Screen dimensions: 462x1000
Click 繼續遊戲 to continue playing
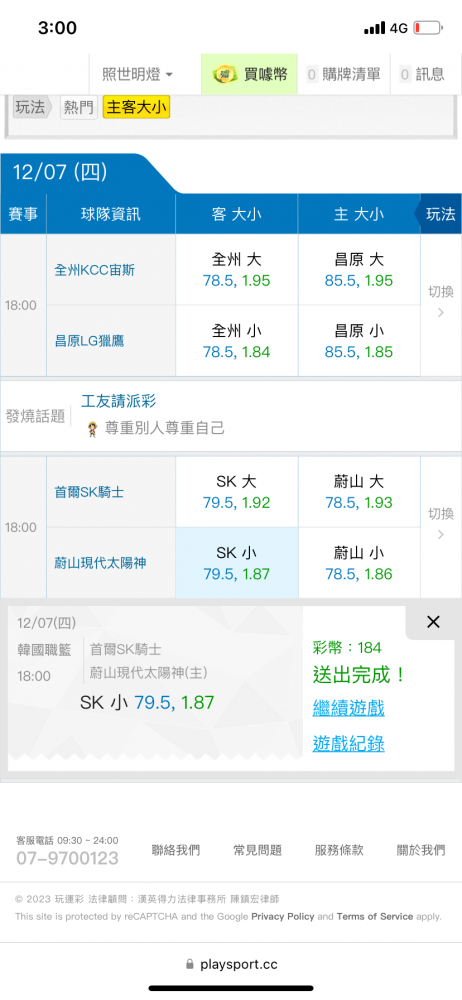[348, 708]
